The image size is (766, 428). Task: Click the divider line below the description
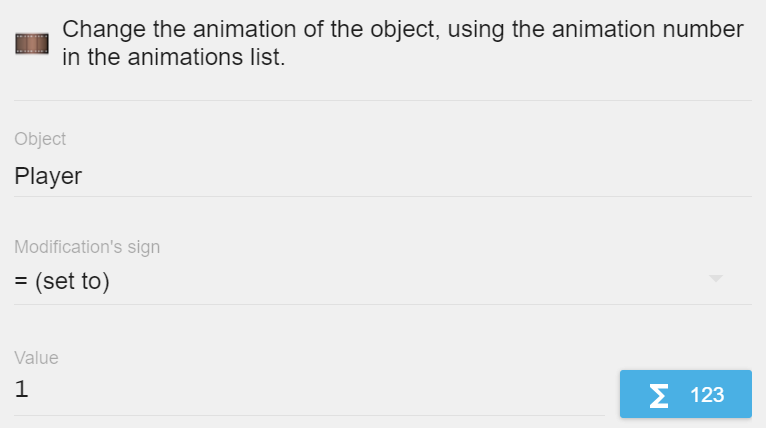[x=382, y=101]
